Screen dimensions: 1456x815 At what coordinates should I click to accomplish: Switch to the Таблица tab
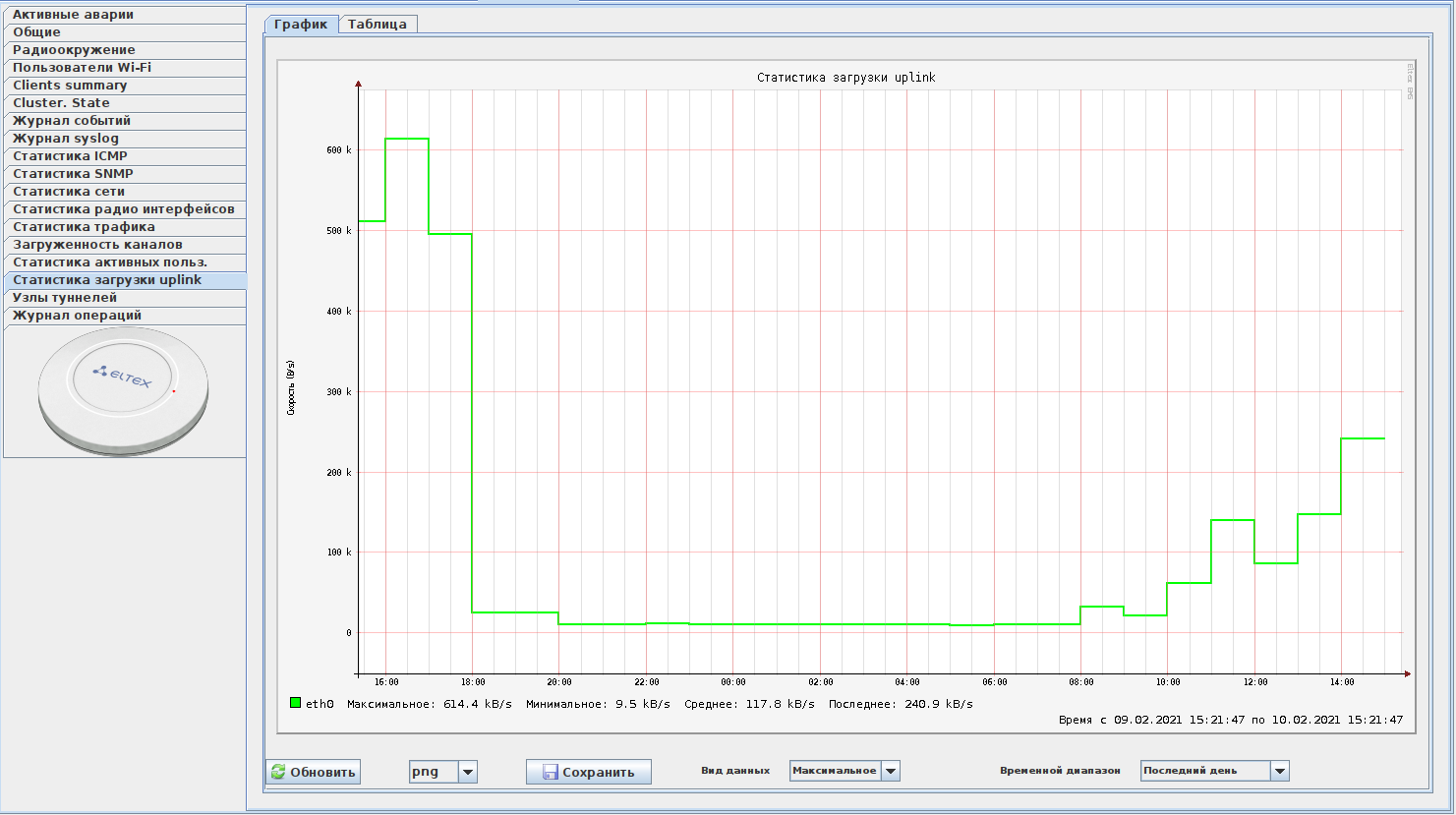378,25
